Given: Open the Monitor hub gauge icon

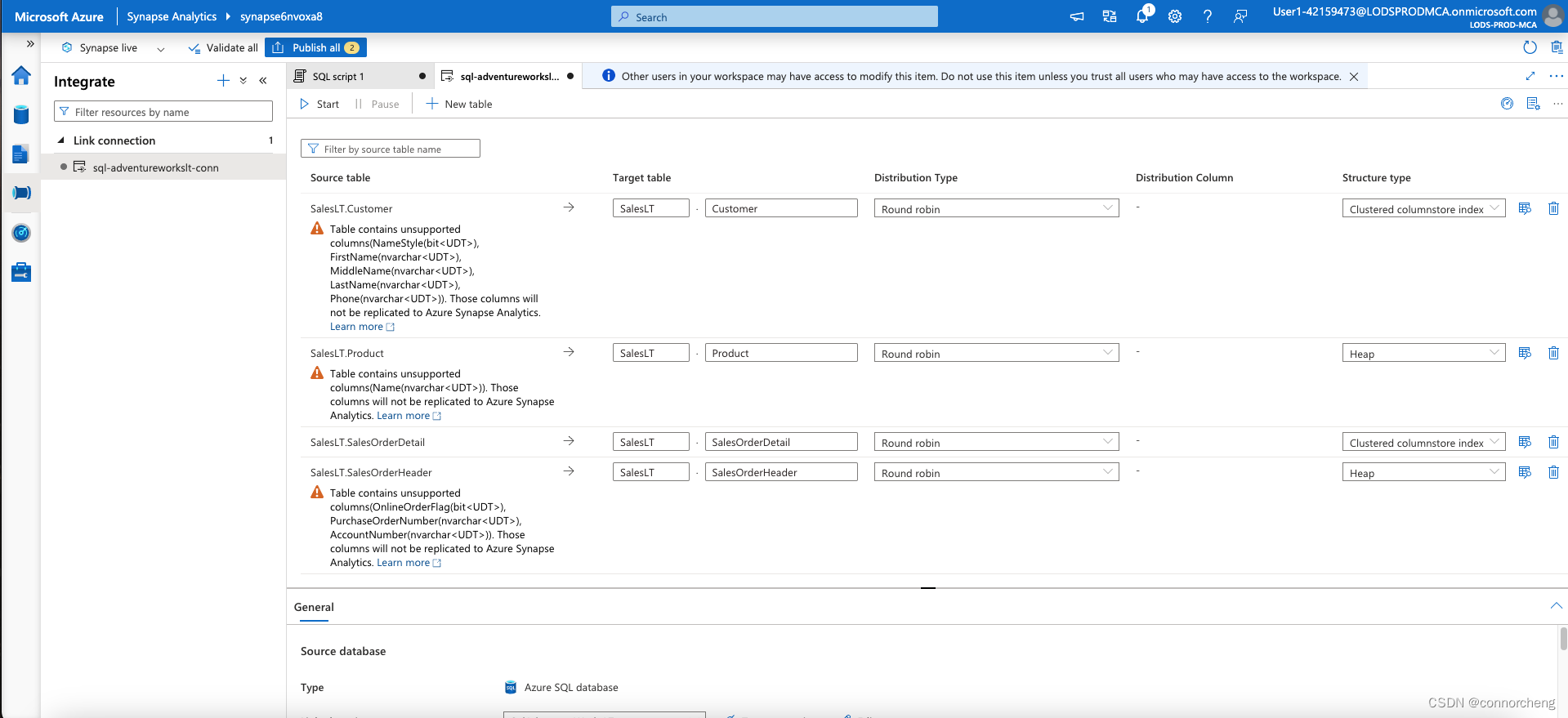Looking at the screenshot, I should pyautogui.click(x=21, y=233).
